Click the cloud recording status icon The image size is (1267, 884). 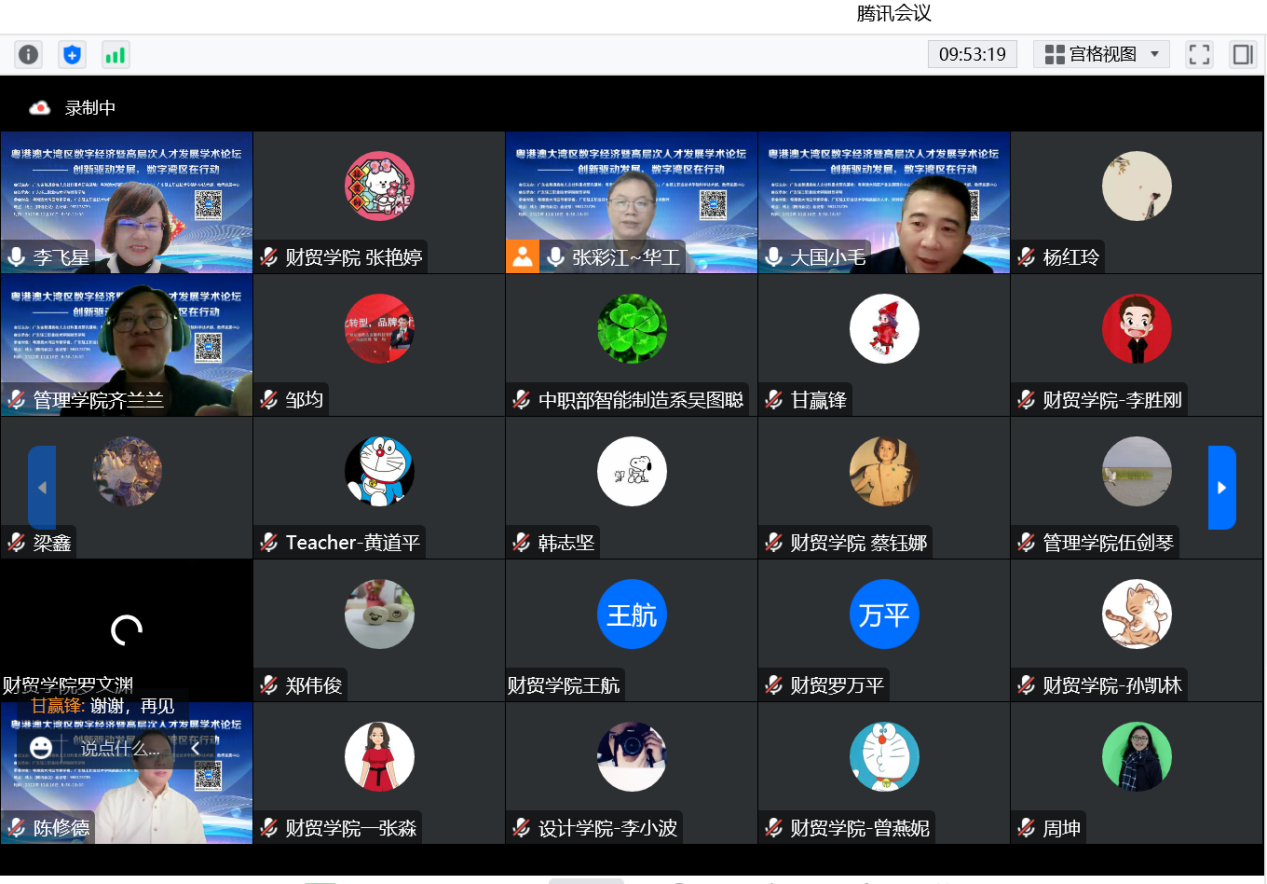40,108
